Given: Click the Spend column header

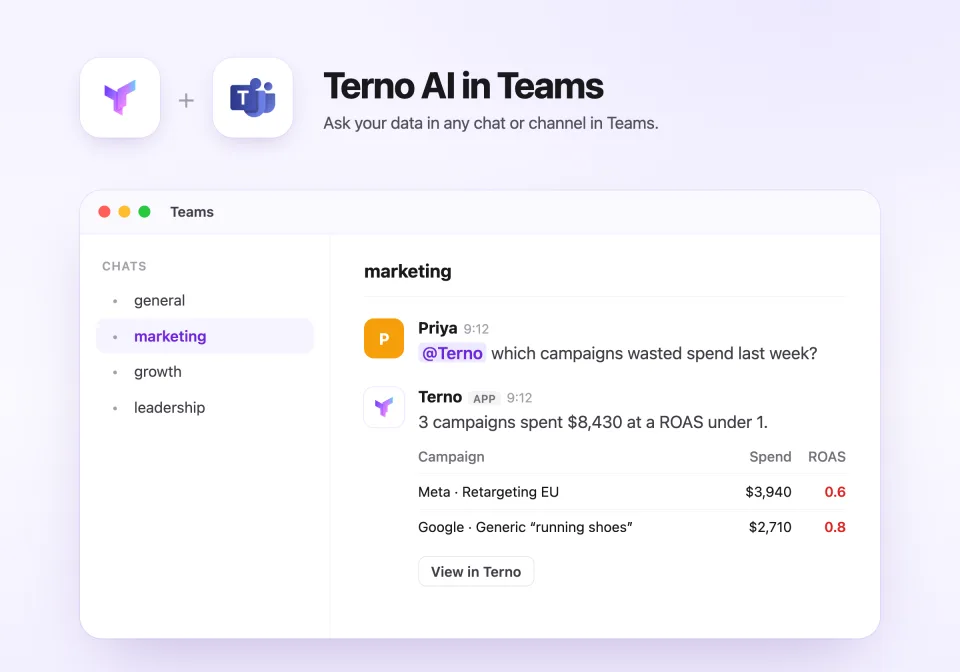Looking at the screenshot, I should (x=770, y=457).
